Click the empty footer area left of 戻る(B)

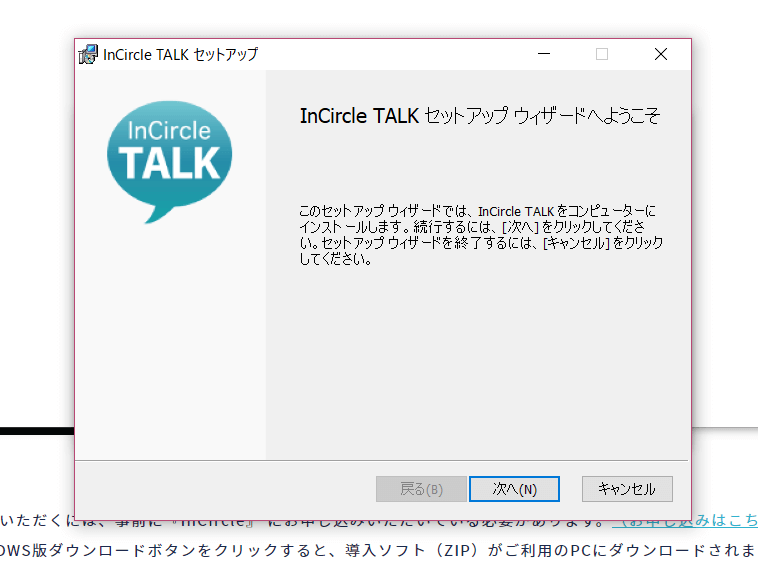(x=220, y=489)
